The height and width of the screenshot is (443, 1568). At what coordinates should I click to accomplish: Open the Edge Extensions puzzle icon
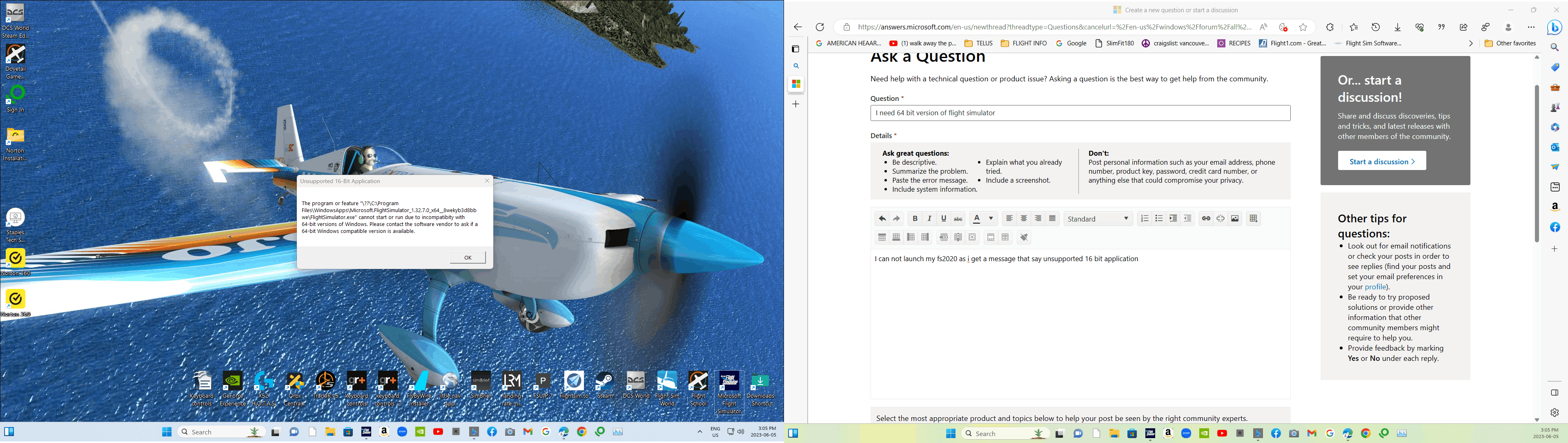[1330, 27]
